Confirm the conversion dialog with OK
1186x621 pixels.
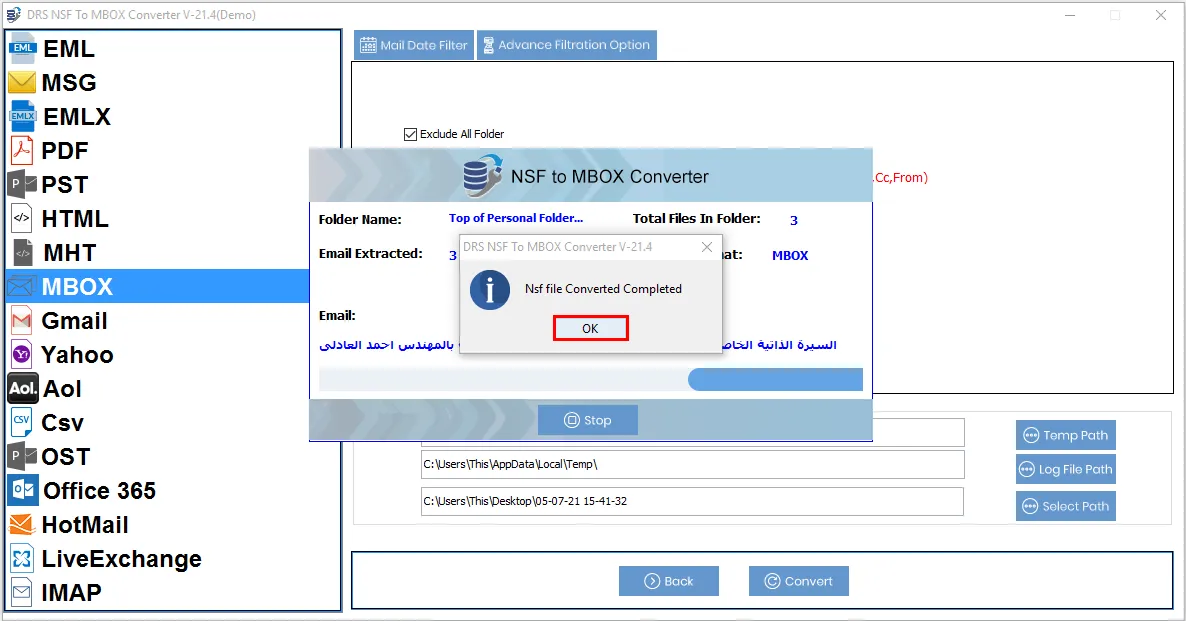pyautogui.click(x=590, y=328)
